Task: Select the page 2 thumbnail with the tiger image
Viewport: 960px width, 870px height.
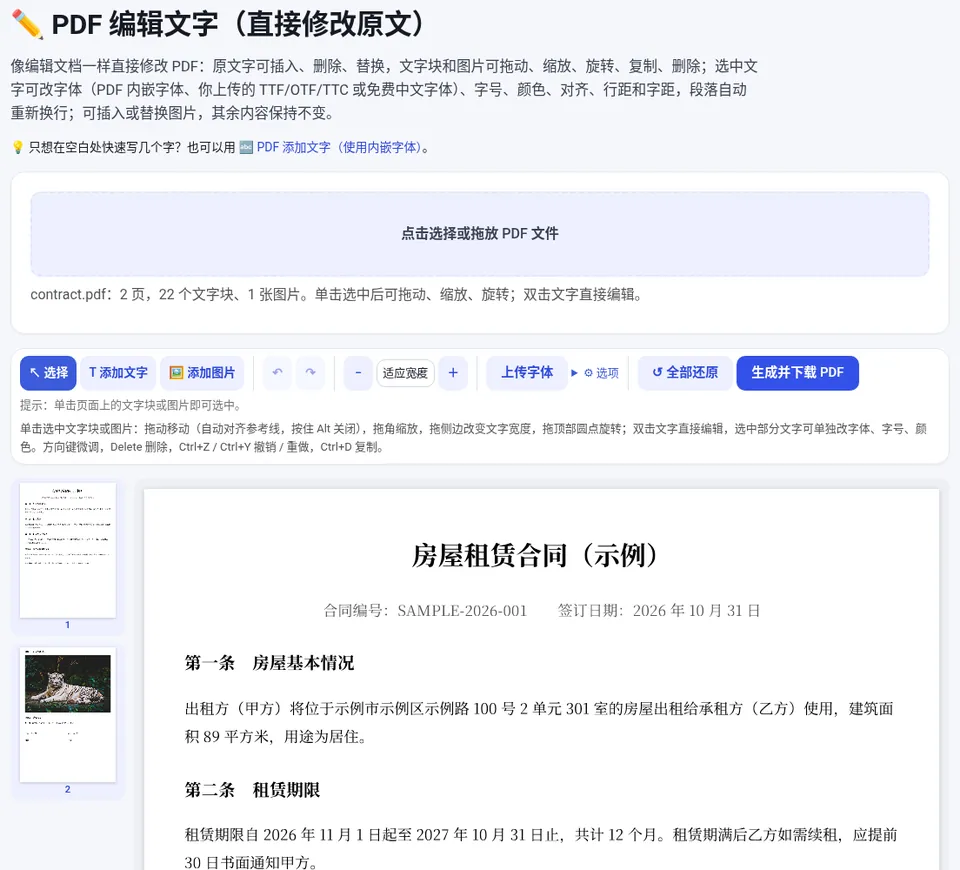Action: [67, 714]
